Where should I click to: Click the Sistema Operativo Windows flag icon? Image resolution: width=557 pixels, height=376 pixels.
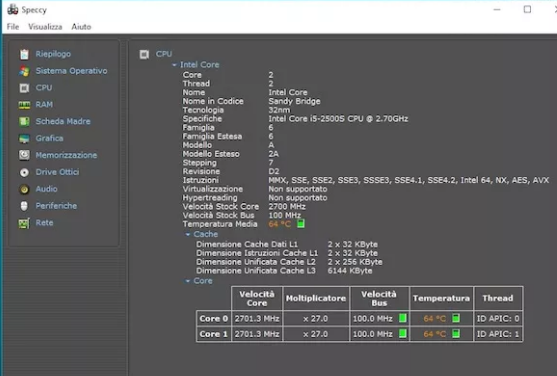(24, 71)
